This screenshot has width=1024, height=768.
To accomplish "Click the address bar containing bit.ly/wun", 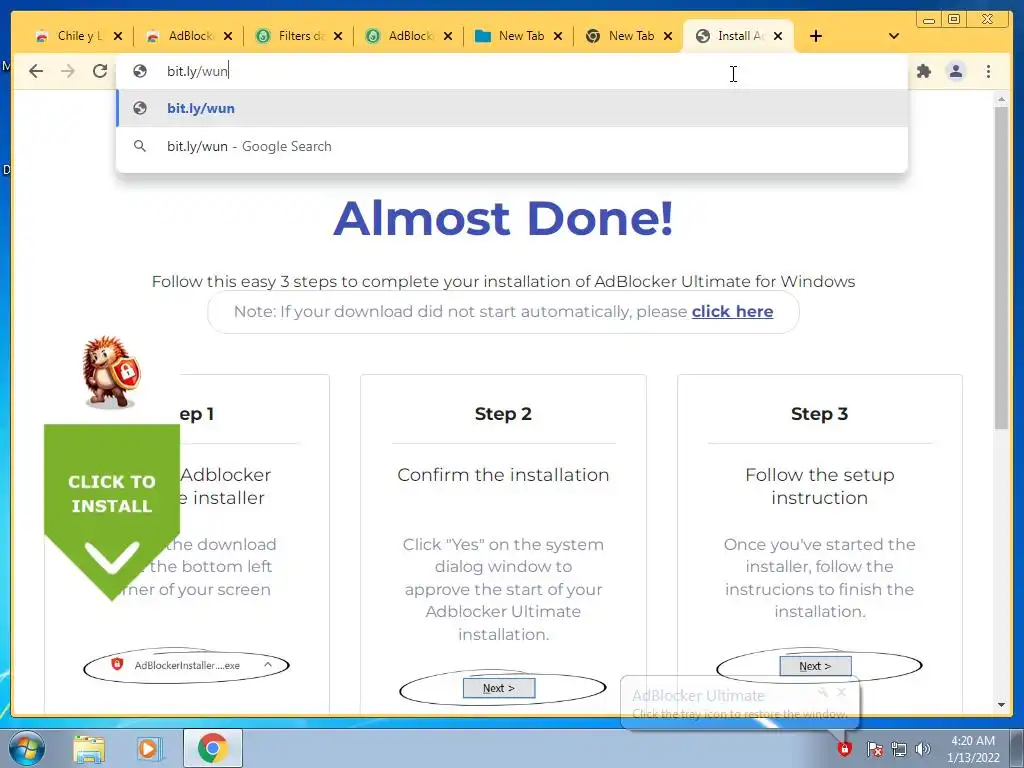I will click(x=511, y=71).
